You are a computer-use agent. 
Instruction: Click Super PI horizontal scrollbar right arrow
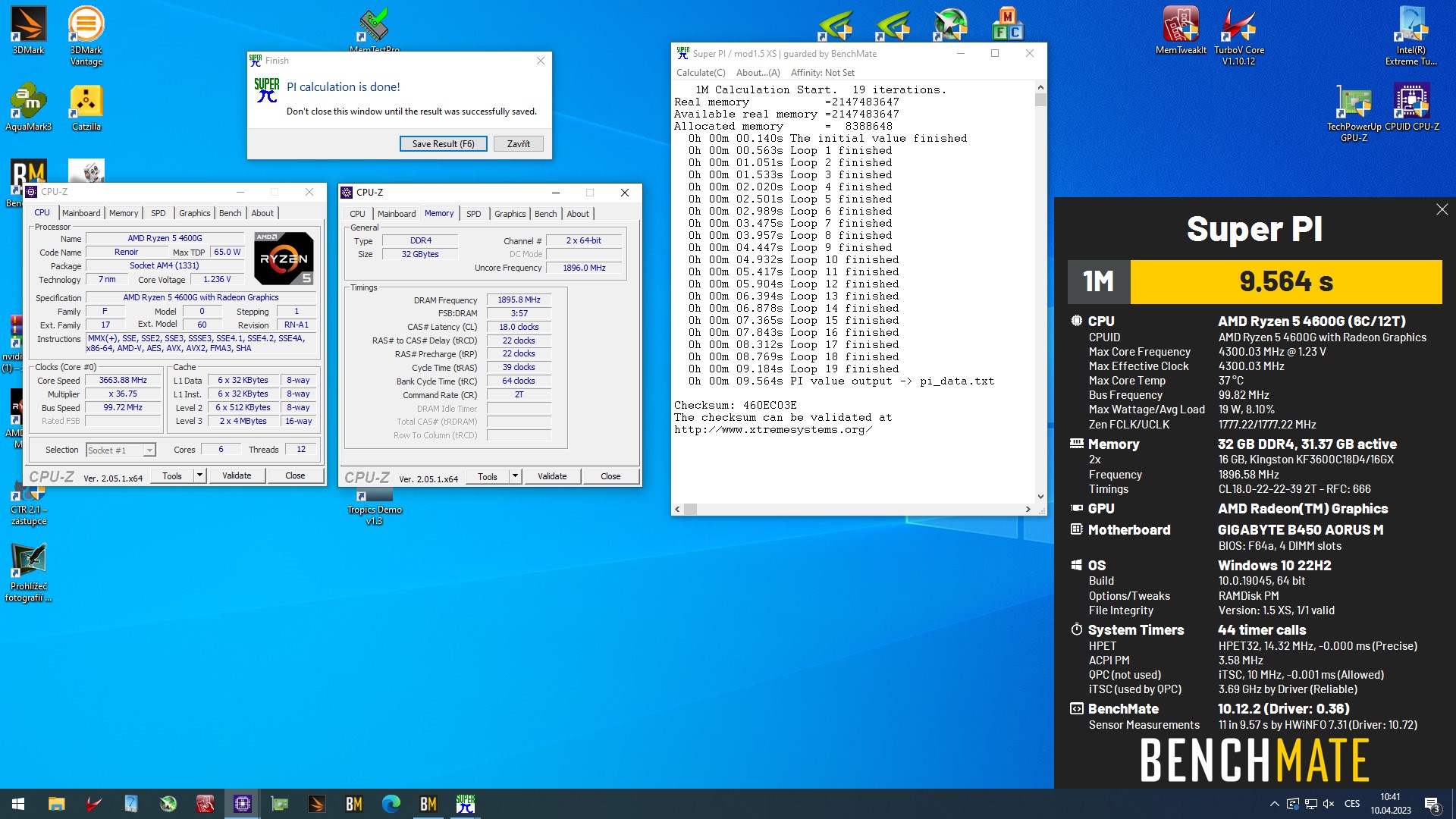[x=1028, y=510]
